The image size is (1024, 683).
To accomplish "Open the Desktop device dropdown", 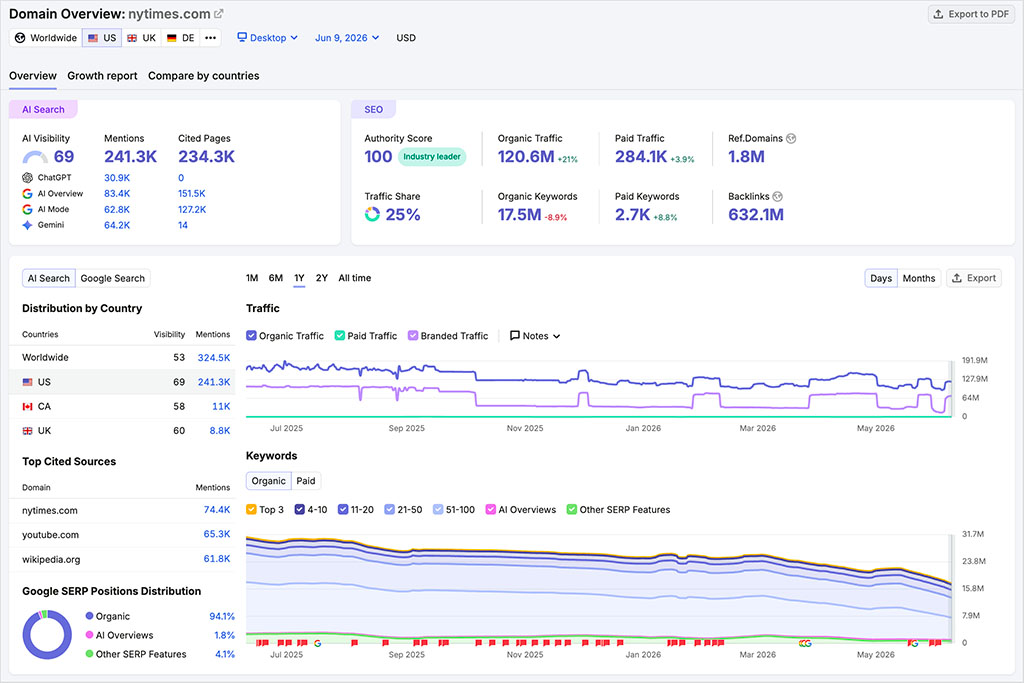I will (267, 38).
